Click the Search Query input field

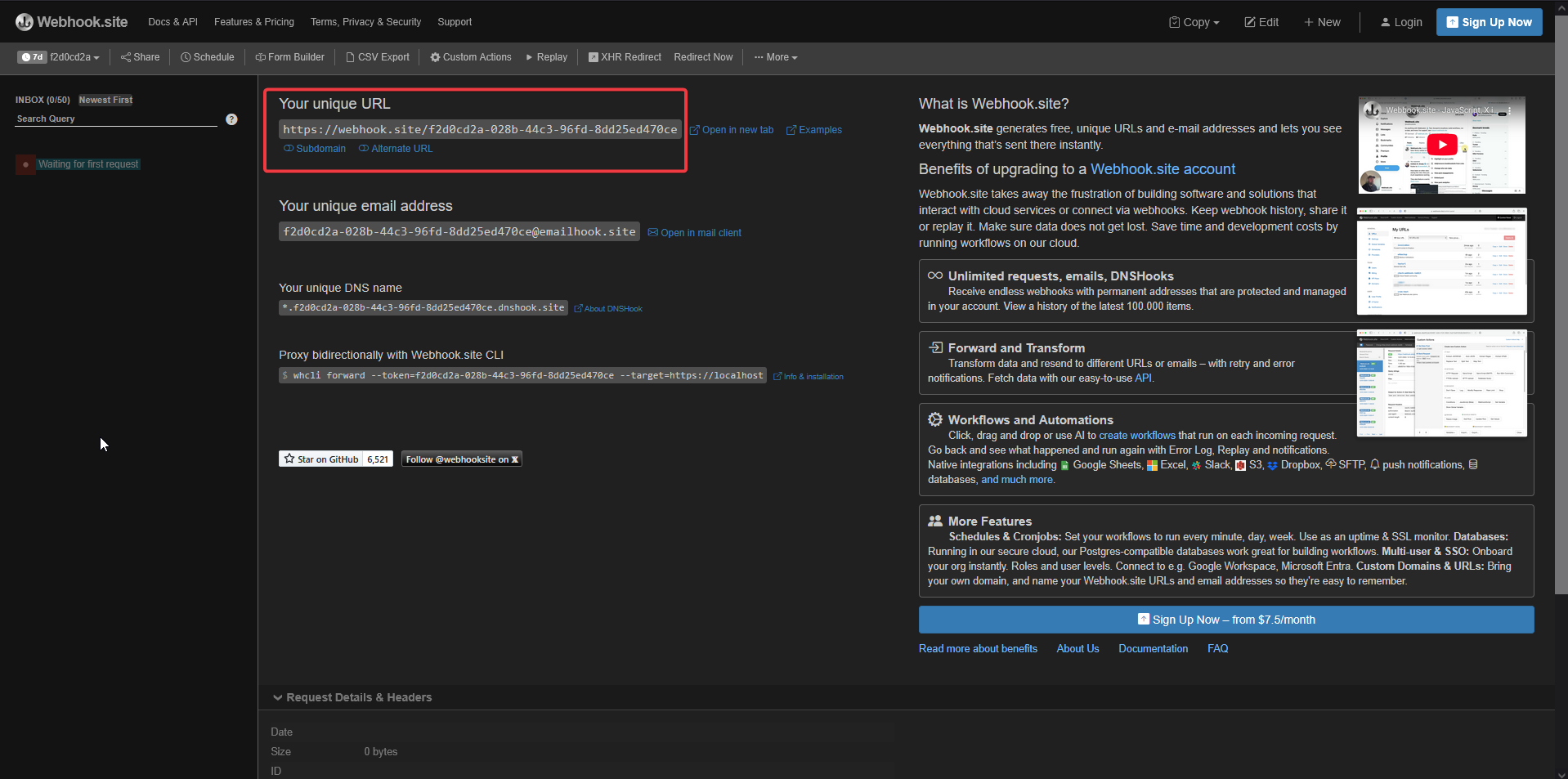(116, 119)
